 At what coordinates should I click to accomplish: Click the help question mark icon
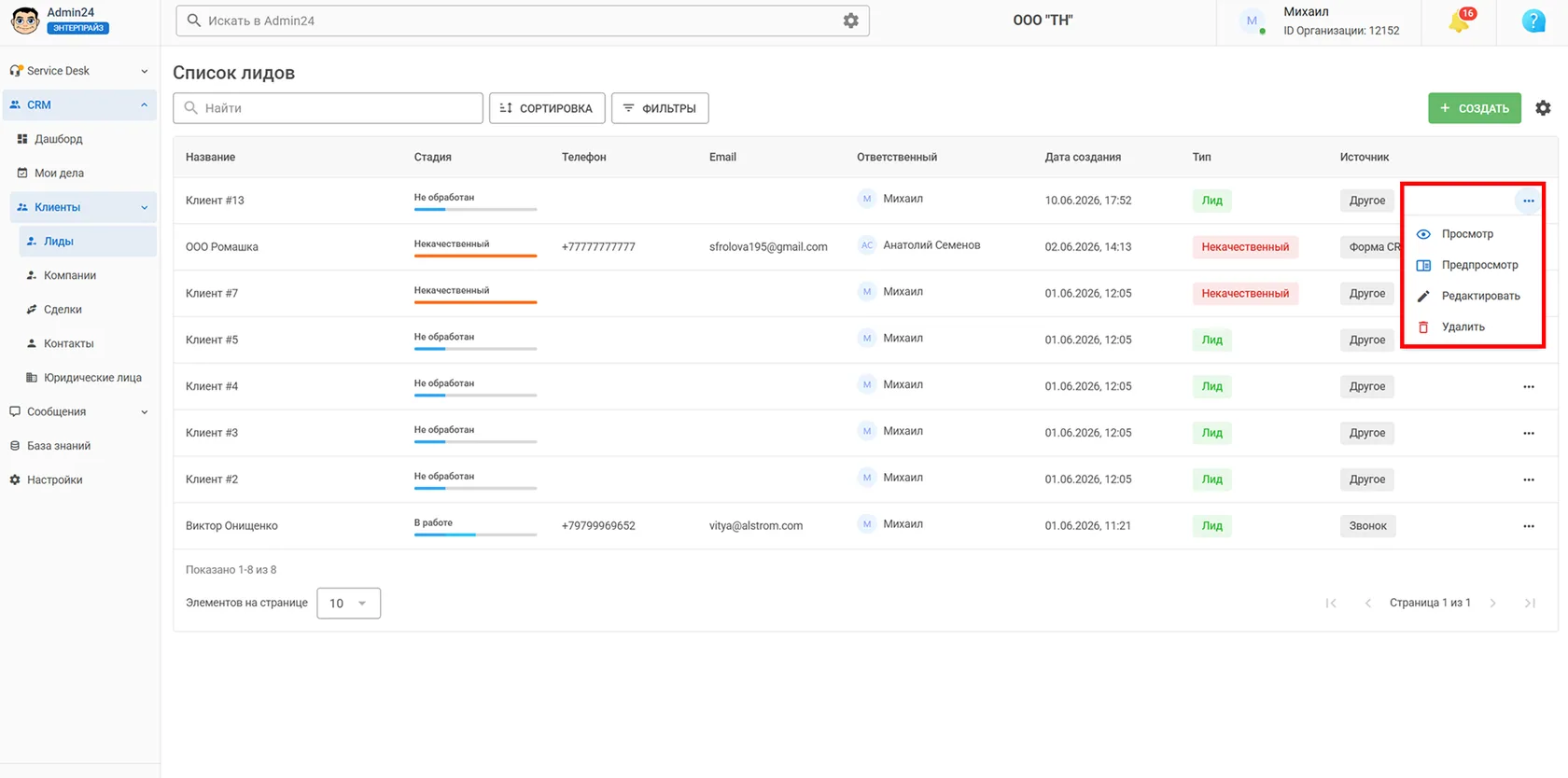(1533, 21)
